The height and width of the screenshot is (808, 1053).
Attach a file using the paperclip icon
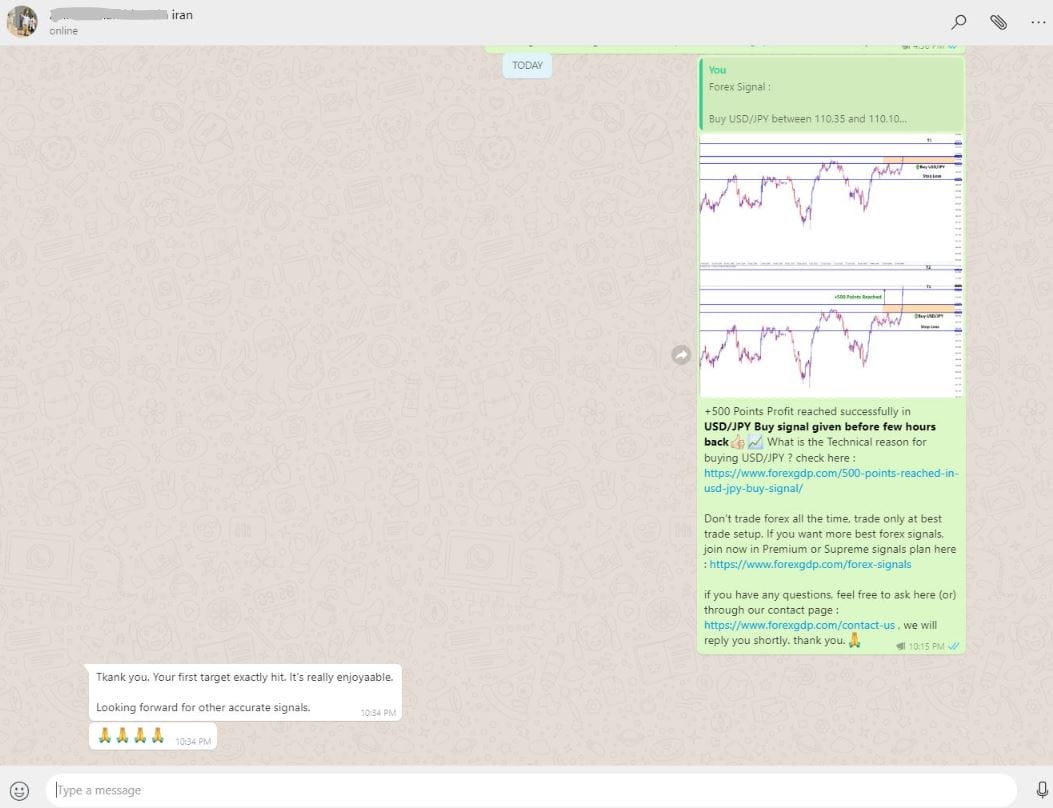point(999,22)
